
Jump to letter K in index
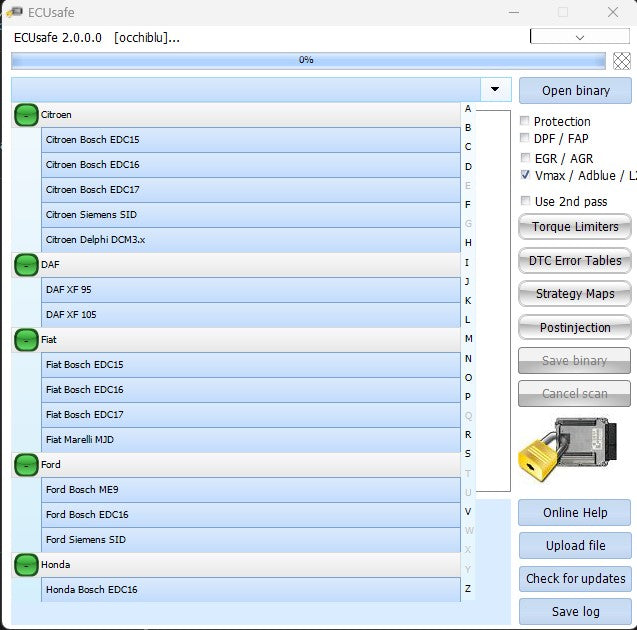tap(468, 301)
